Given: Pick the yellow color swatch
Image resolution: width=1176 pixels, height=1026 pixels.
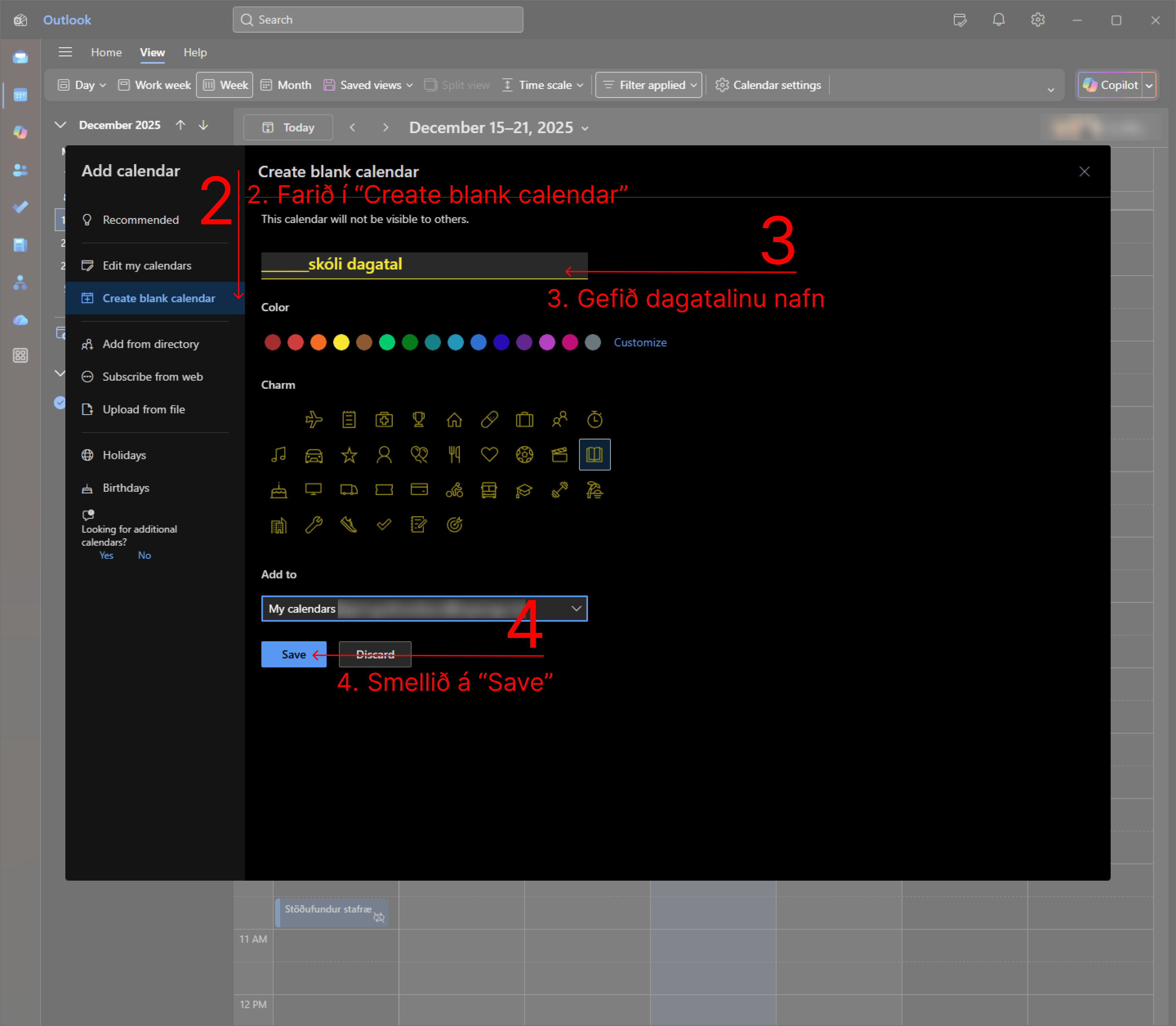Looking at the screenshot, I should coord(341,342).
